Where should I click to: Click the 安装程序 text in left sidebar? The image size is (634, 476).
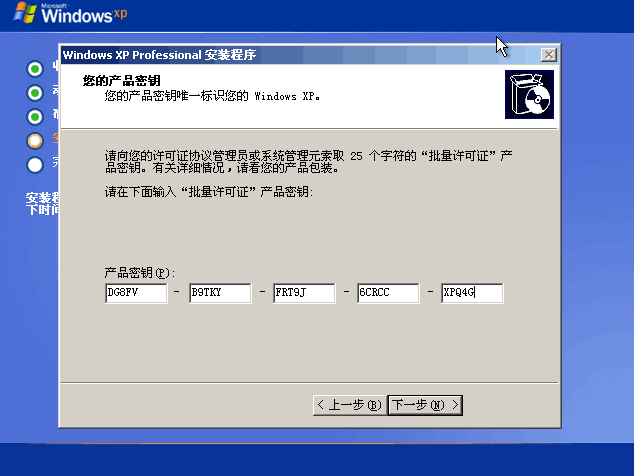42,198
